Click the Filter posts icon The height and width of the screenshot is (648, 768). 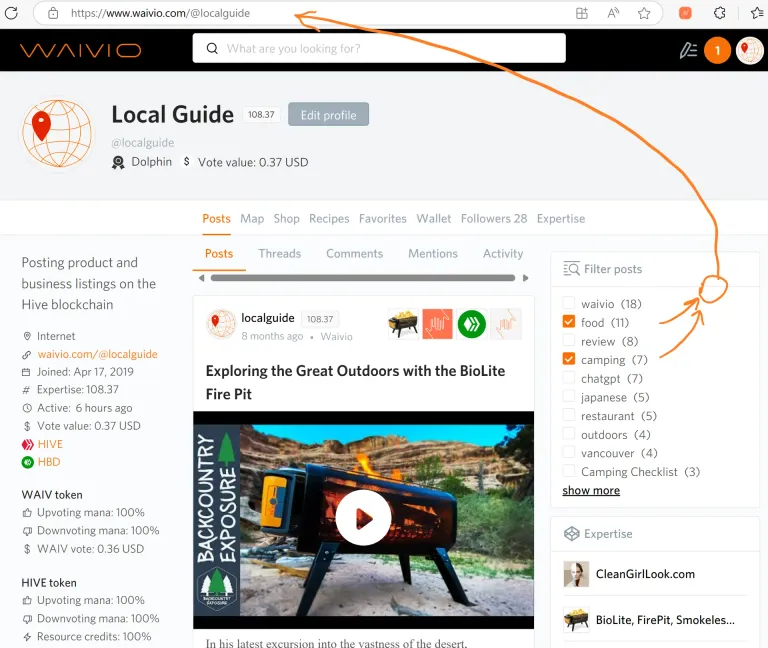(571, 269)
